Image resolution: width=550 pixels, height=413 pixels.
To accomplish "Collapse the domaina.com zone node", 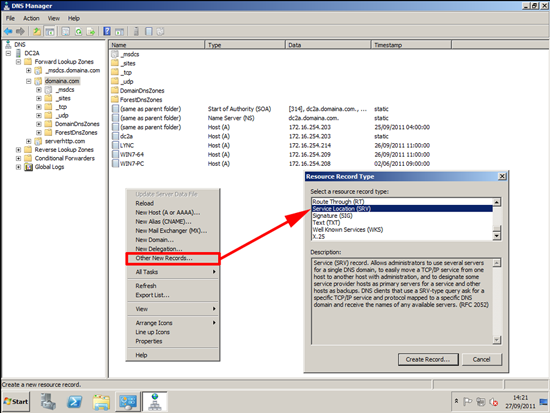I will point(29,81).
